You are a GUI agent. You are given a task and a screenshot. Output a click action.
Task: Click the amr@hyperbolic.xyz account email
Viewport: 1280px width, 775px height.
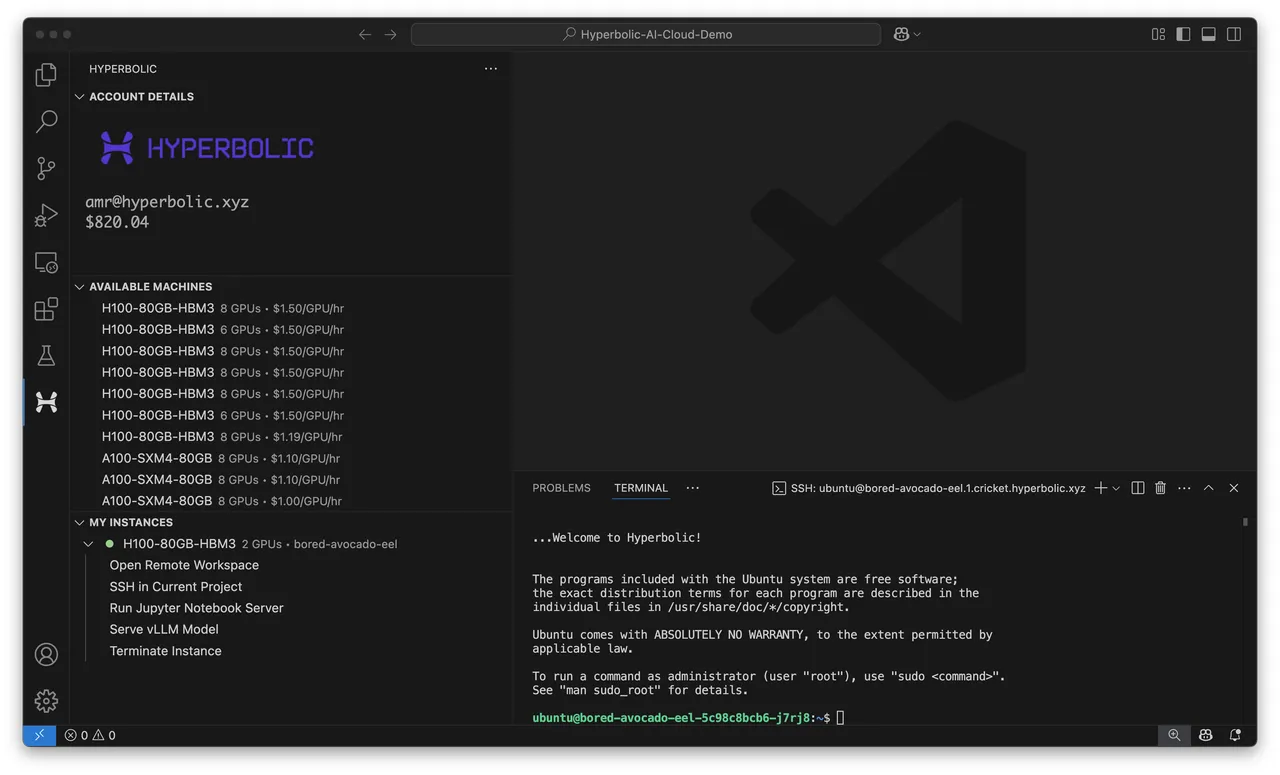click(167, 202)
